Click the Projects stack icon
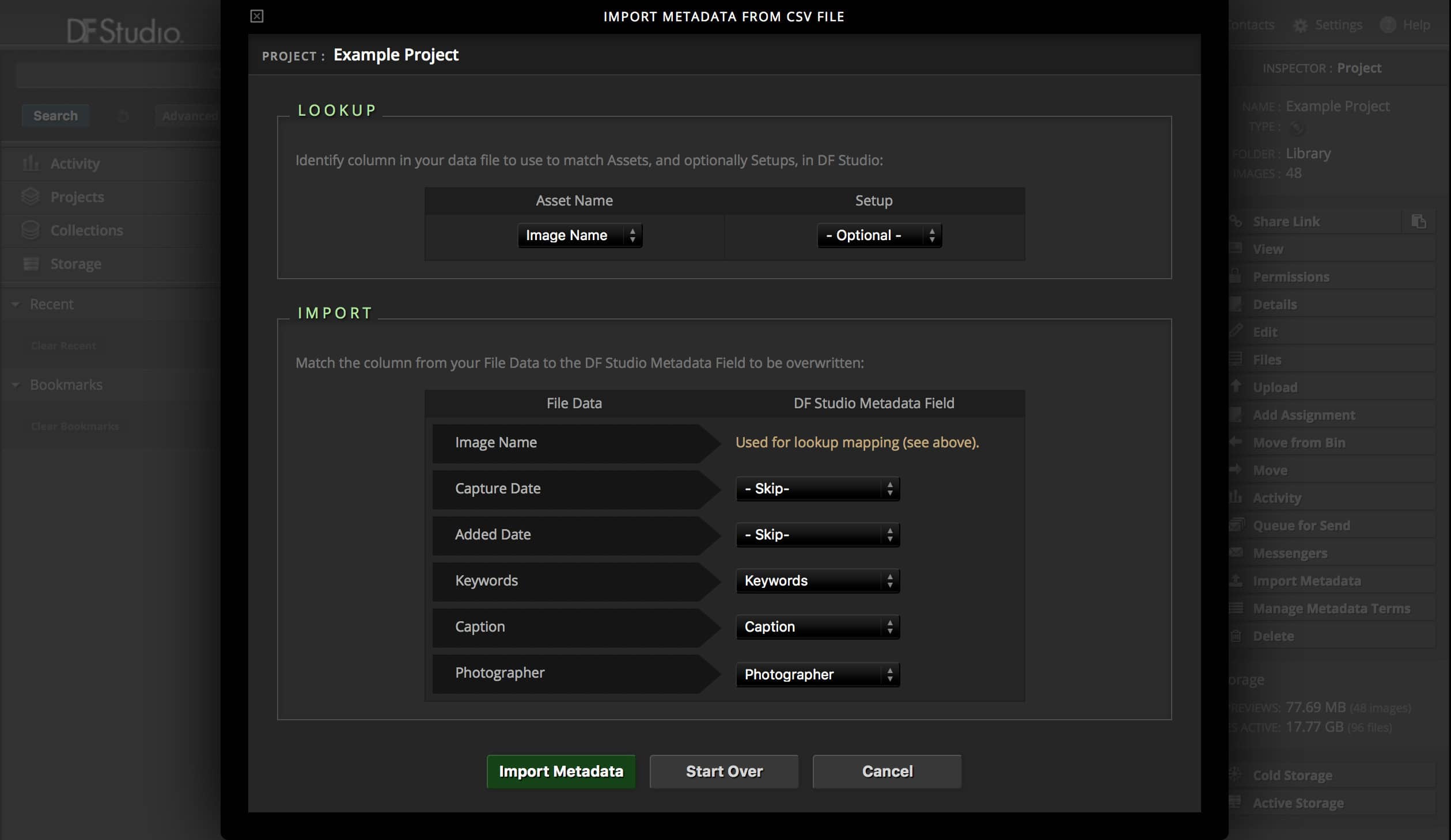The width and height of the screenshot is (1451, 840). [x=31, y=197]
